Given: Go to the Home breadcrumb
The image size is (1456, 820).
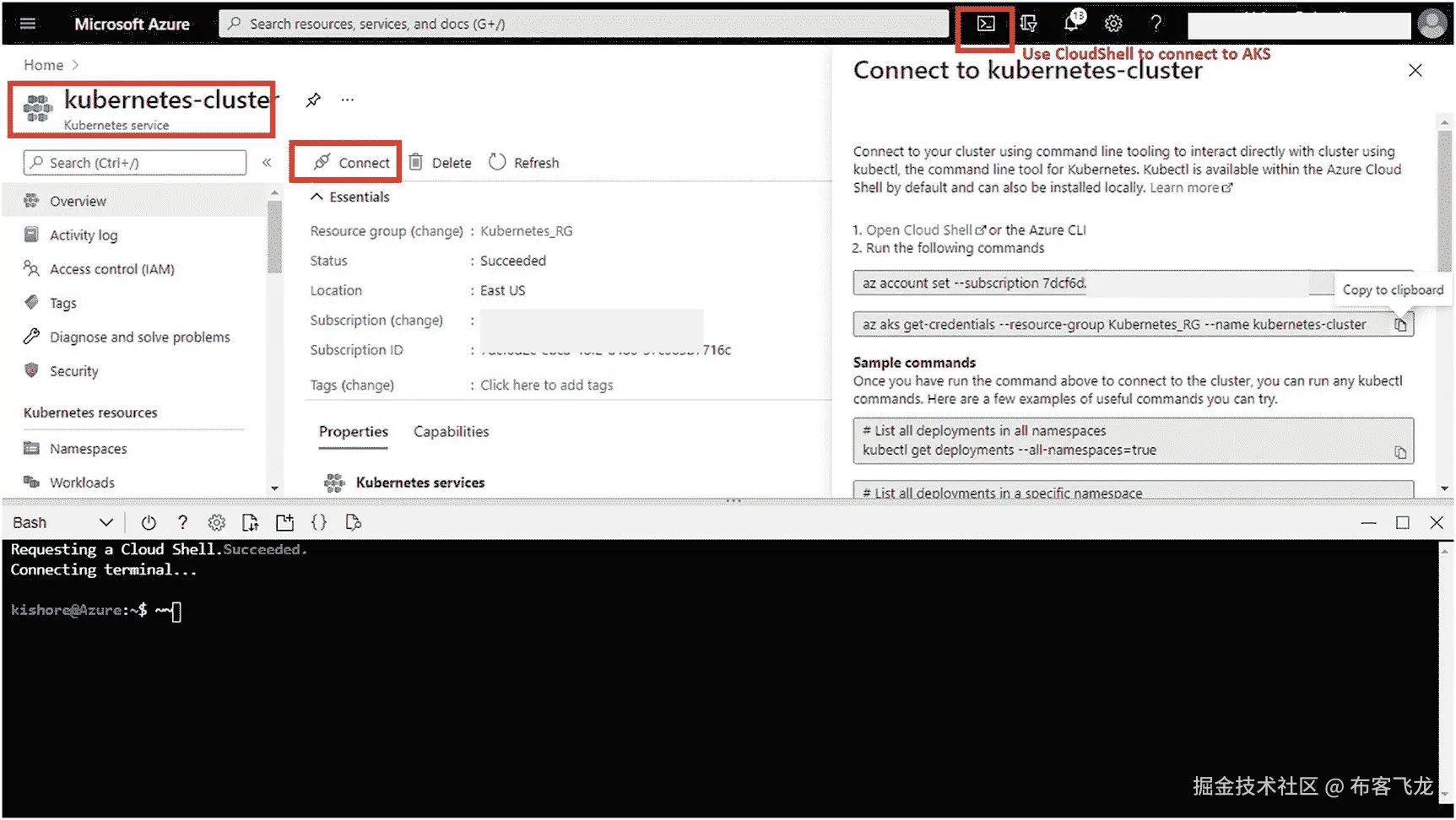Looking at the screenshot, I should point(43,65).
